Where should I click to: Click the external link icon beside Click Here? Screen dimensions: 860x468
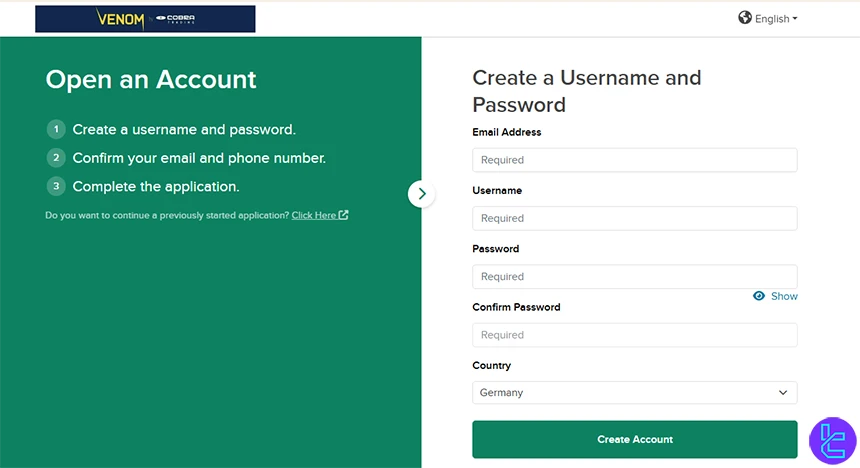click(343, 215)
